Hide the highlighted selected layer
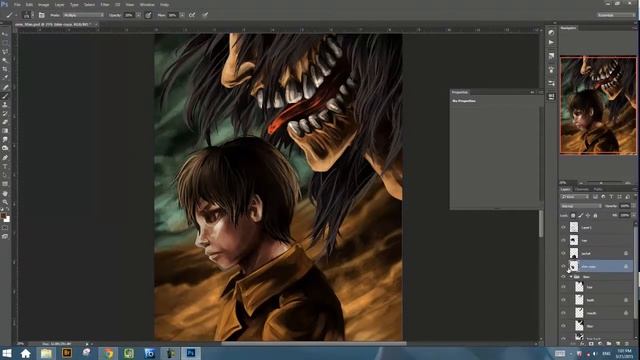 [x=564, y=267]
